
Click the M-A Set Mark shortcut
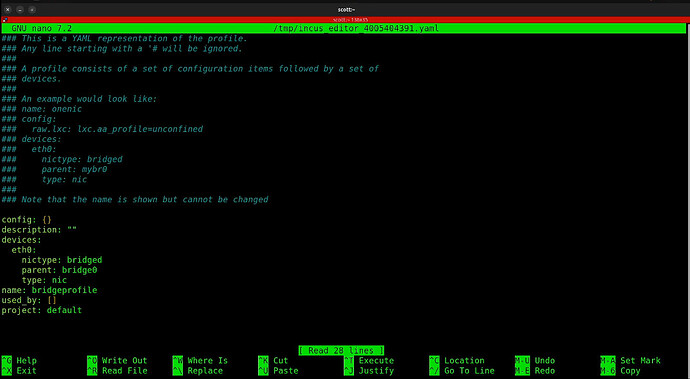point(630,361)
